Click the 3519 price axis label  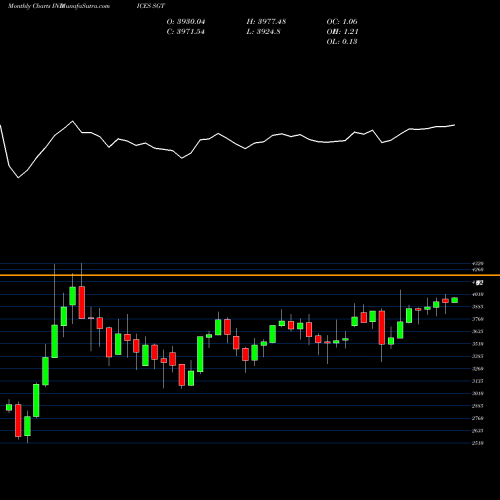[x=478, y=344]
